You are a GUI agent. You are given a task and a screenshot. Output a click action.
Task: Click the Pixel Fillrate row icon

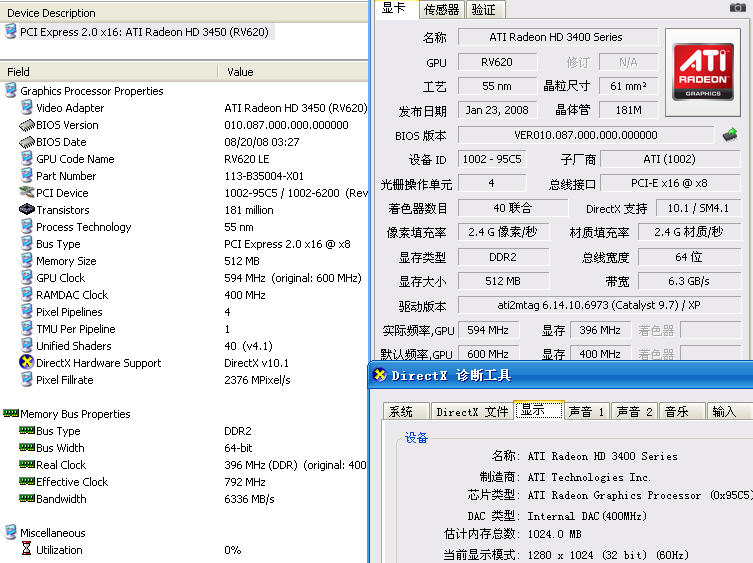(x=27, y=379)
